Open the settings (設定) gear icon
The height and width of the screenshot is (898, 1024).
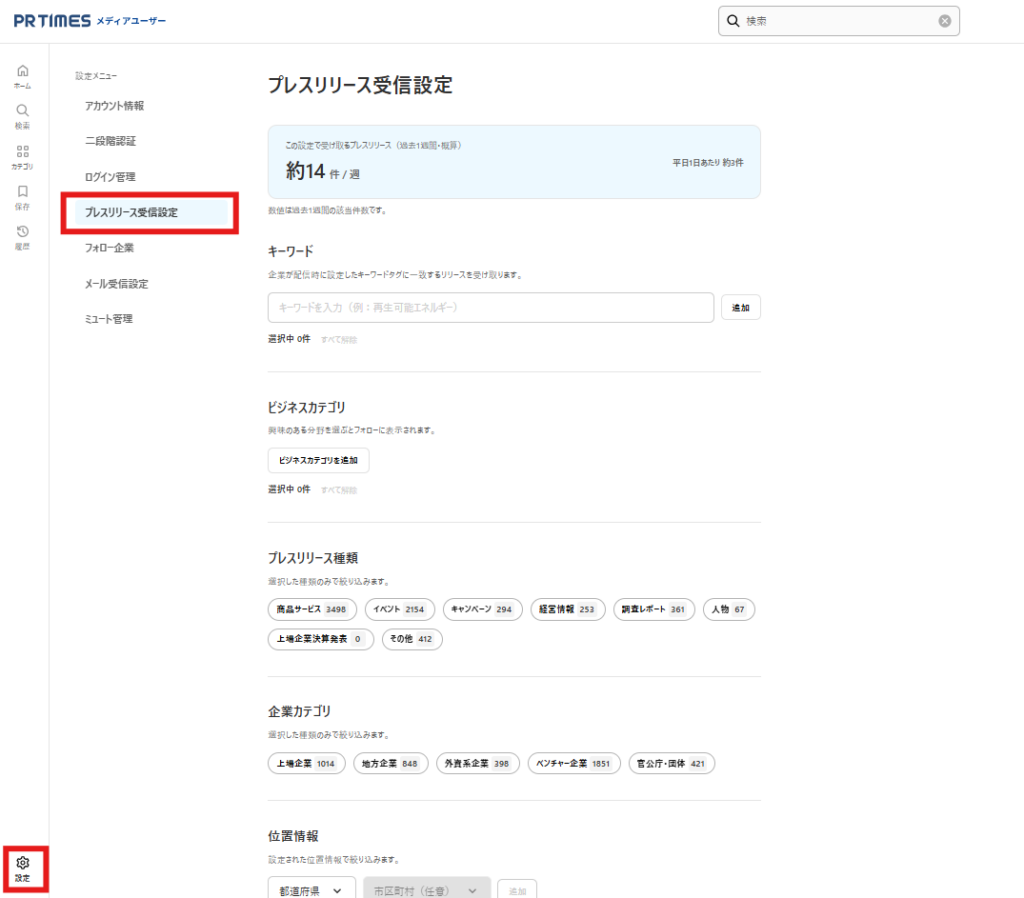coord(23,869)
